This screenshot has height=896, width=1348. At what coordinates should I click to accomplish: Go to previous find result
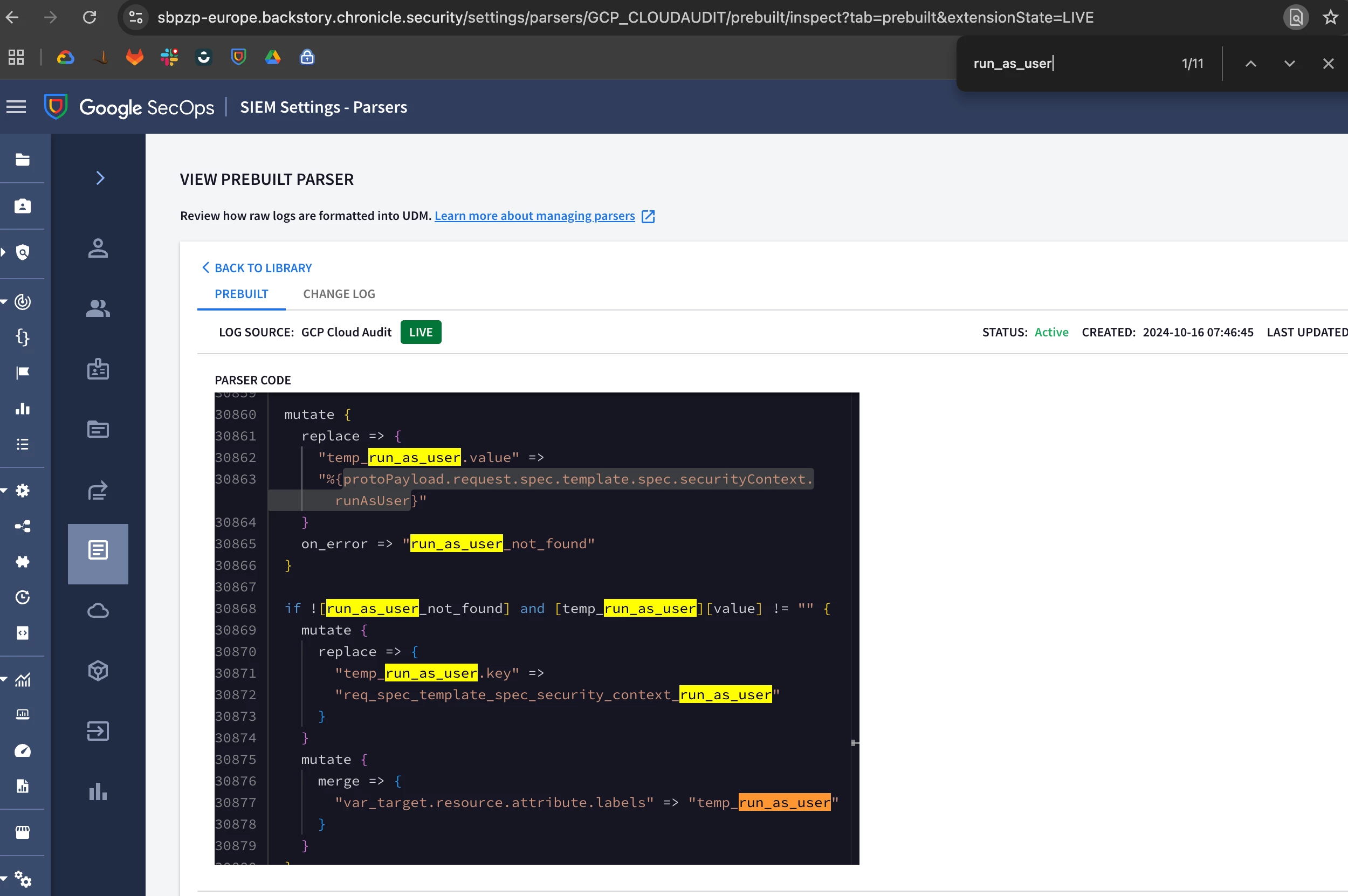(1250, 64)
